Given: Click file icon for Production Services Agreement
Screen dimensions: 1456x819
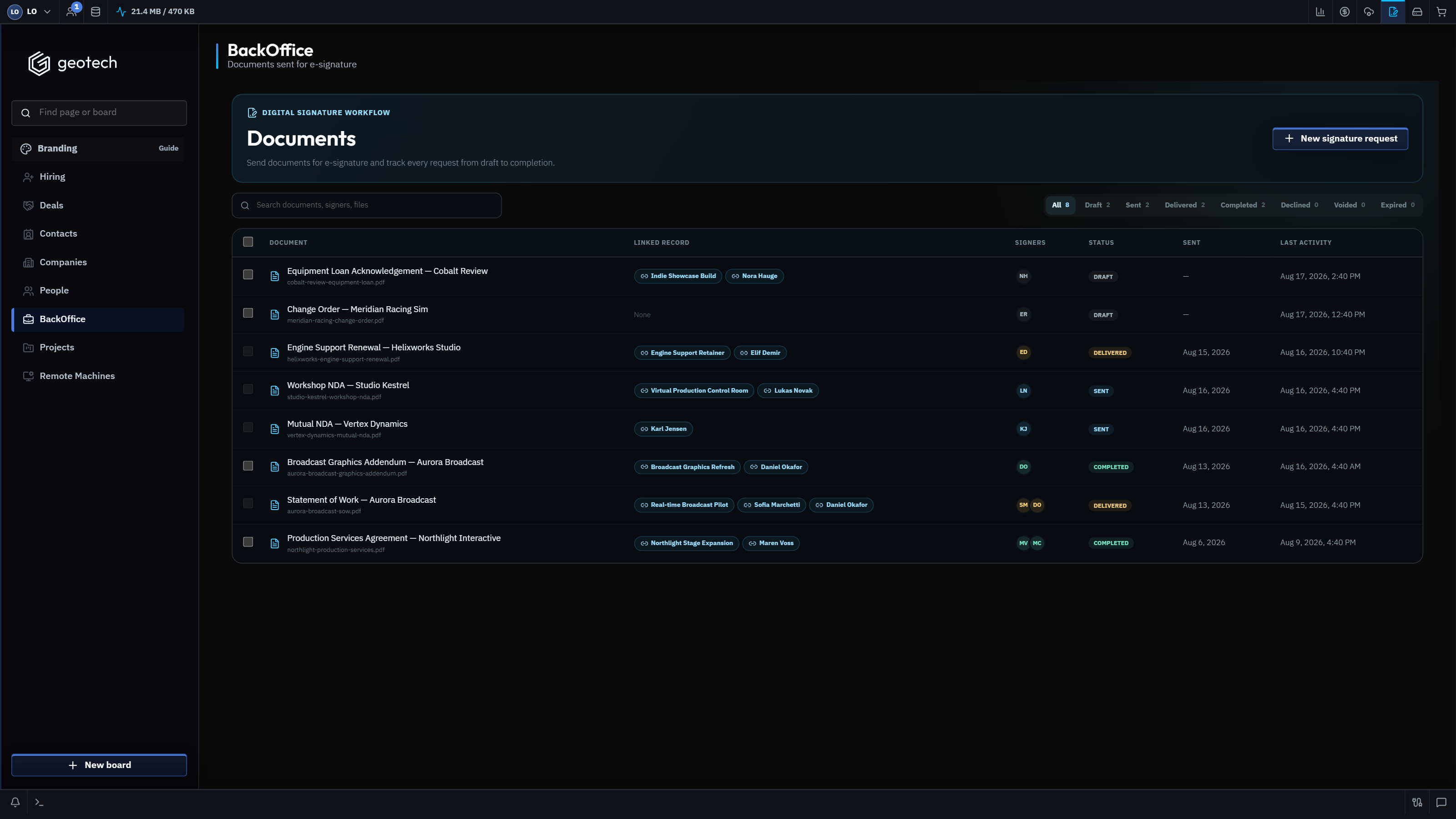Looking at the screenshot, I should tap(275, 543).
